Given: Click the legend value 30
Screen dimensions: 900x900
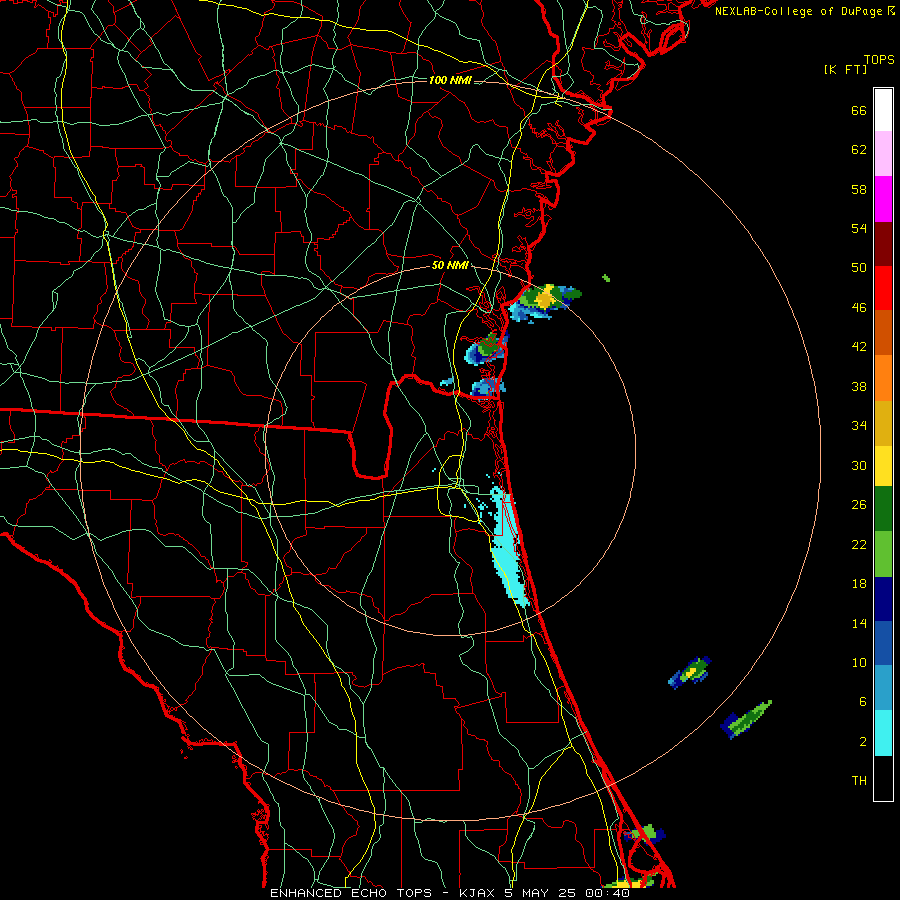Looking at the screenshot, I should (x=859, y=465).
